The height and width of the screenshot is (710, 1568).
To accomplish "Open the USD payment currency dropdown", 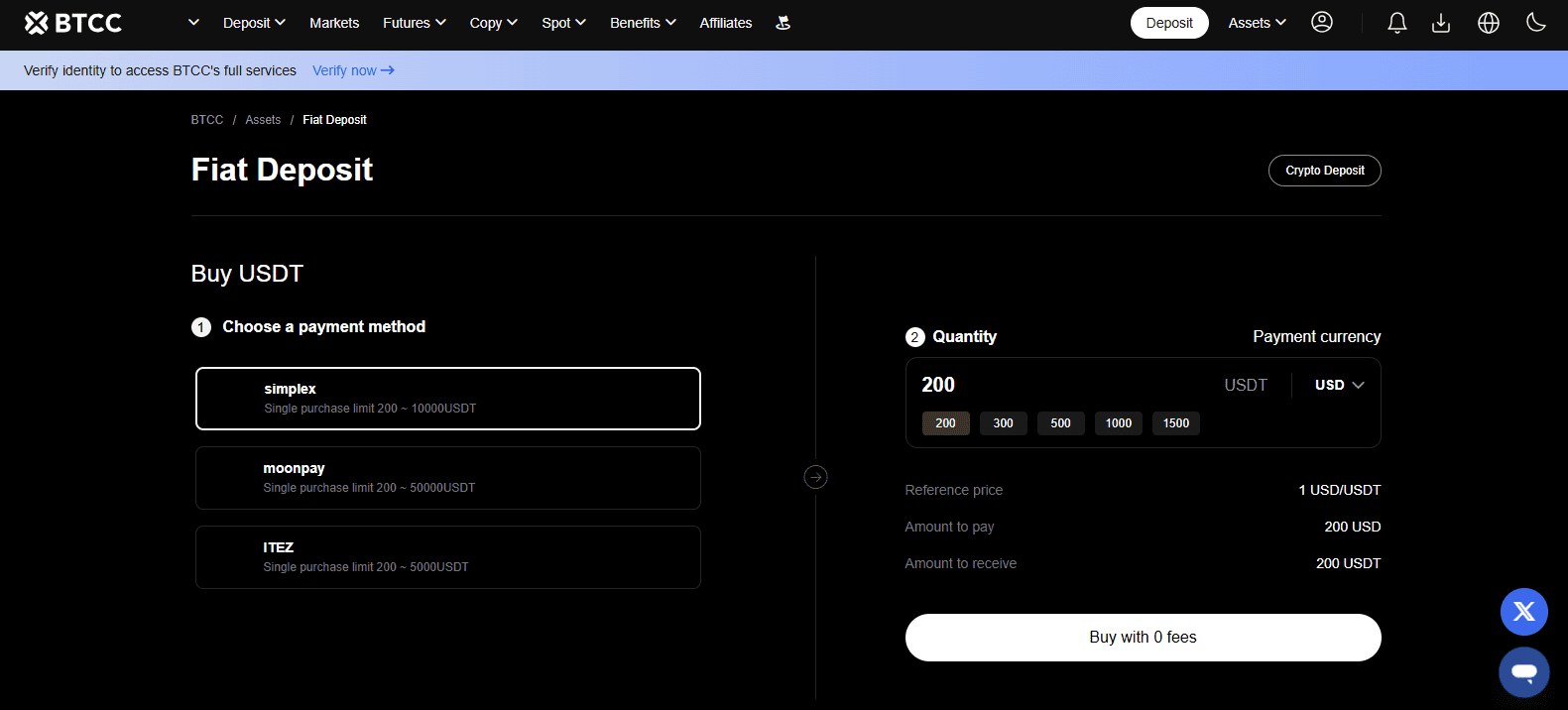I will [1340, 385].
